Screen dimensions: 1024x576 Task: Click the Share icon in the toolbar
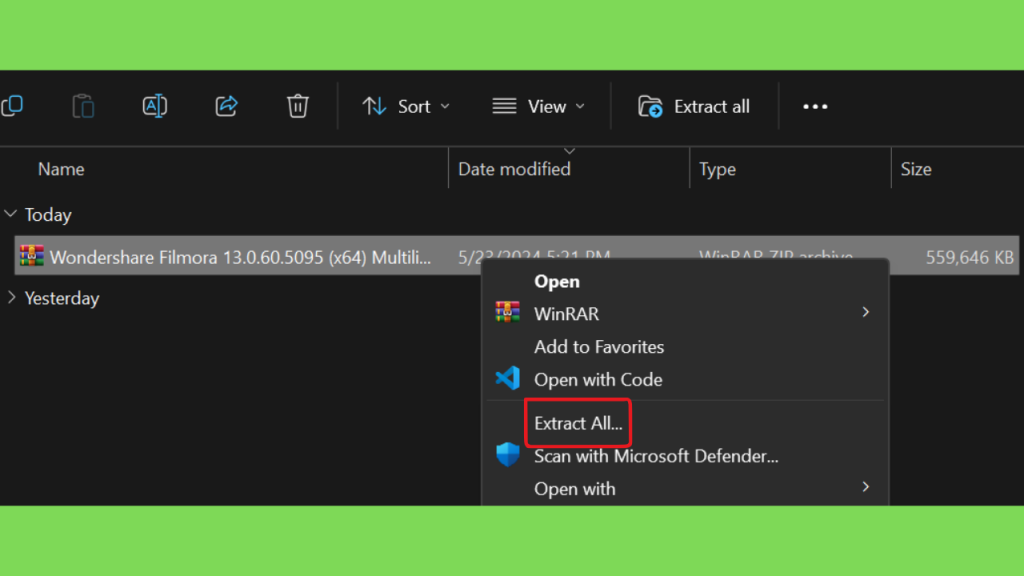pos(226,106)
